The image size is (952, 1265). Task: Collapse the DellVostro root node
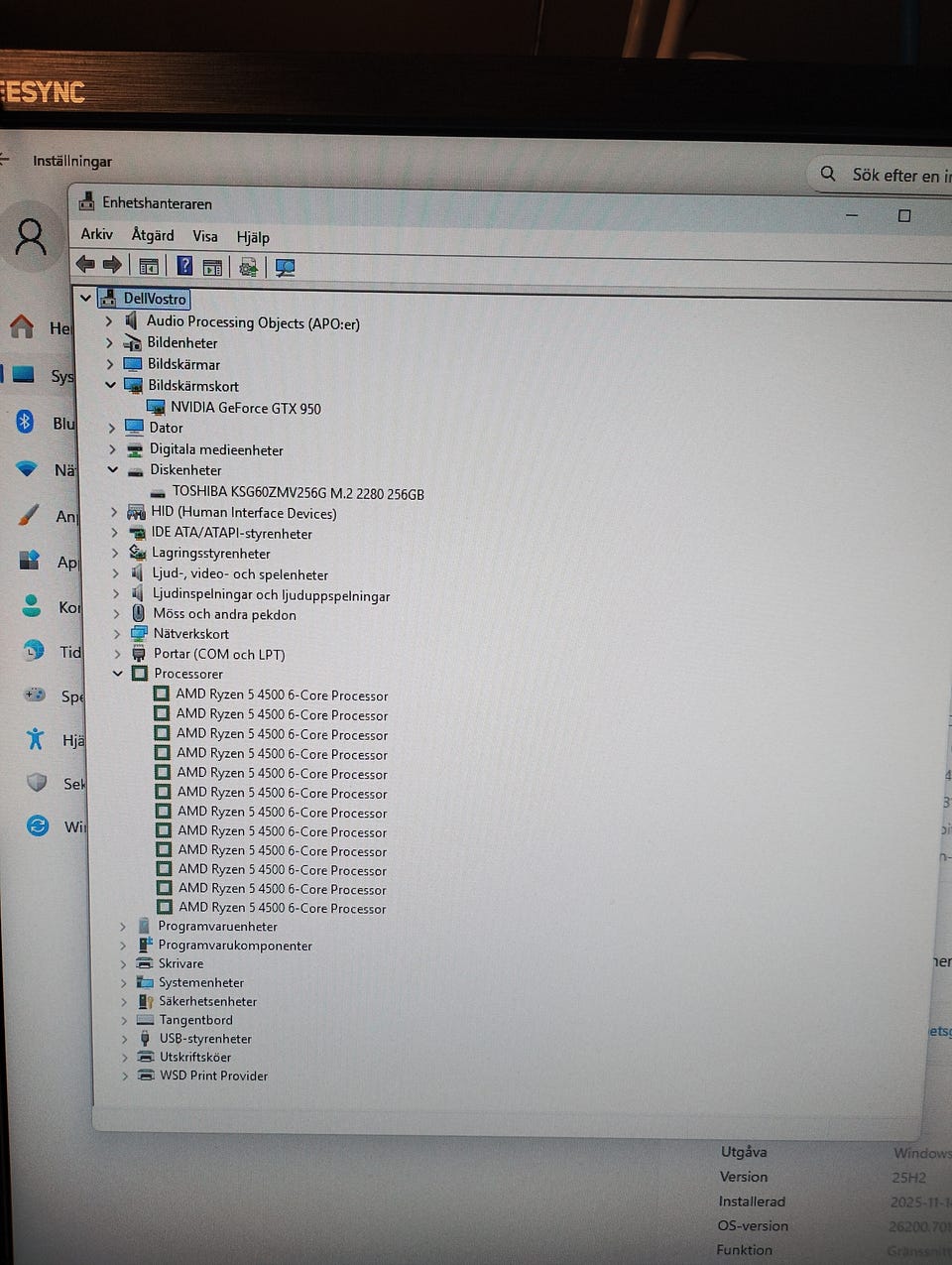(85, 298)
